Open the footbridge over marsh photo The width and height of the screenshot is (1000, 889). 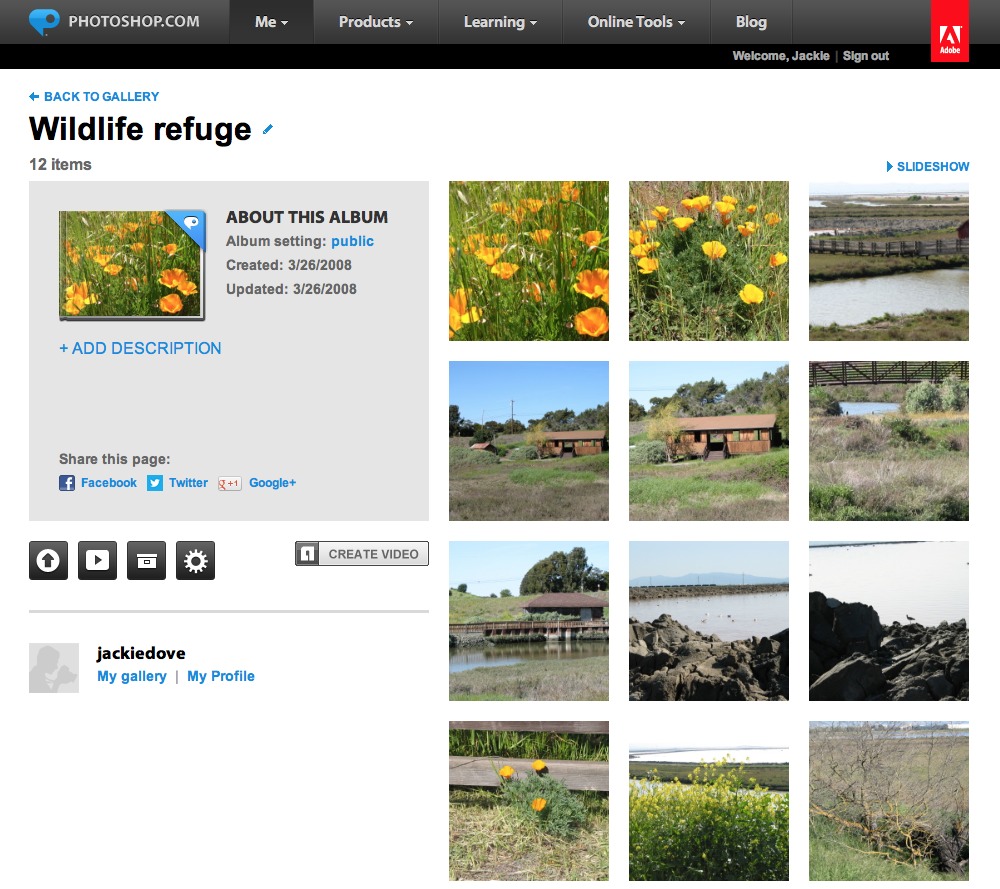[889, 441]
